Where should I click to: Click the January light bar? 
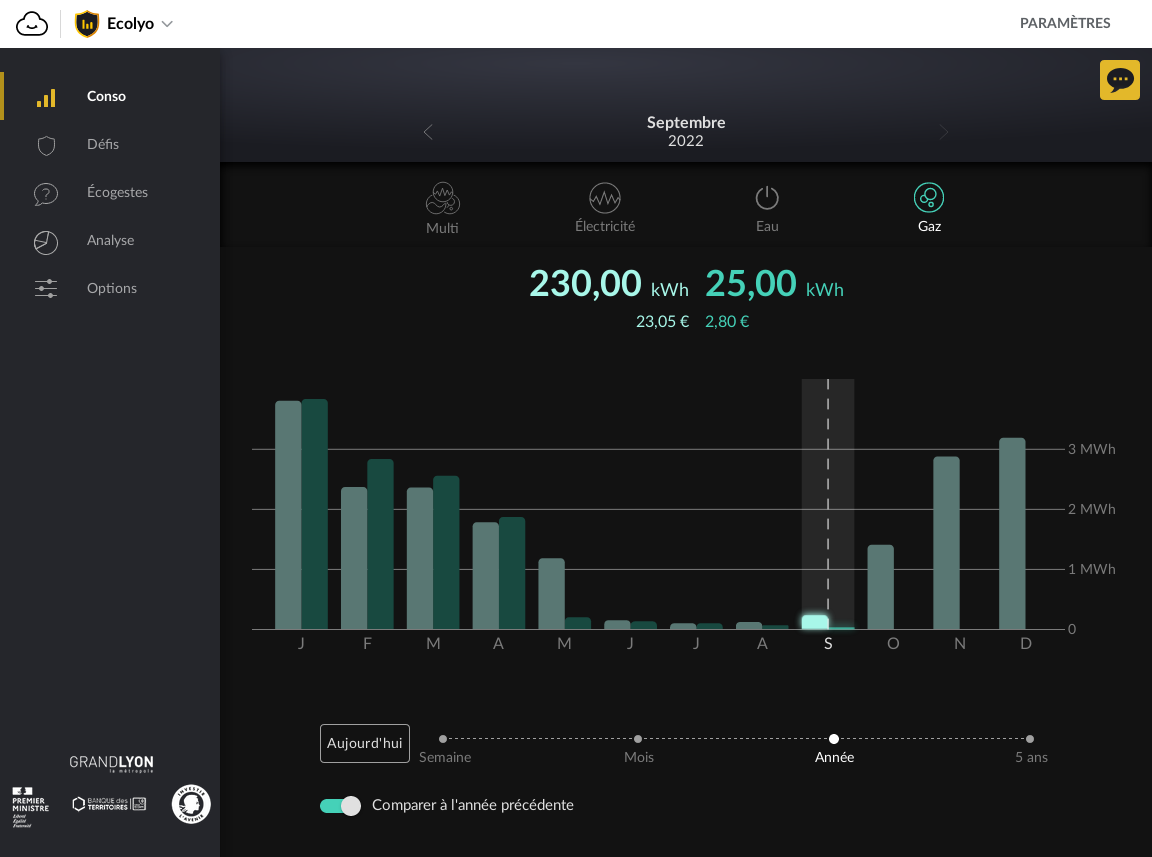[288, 515]
